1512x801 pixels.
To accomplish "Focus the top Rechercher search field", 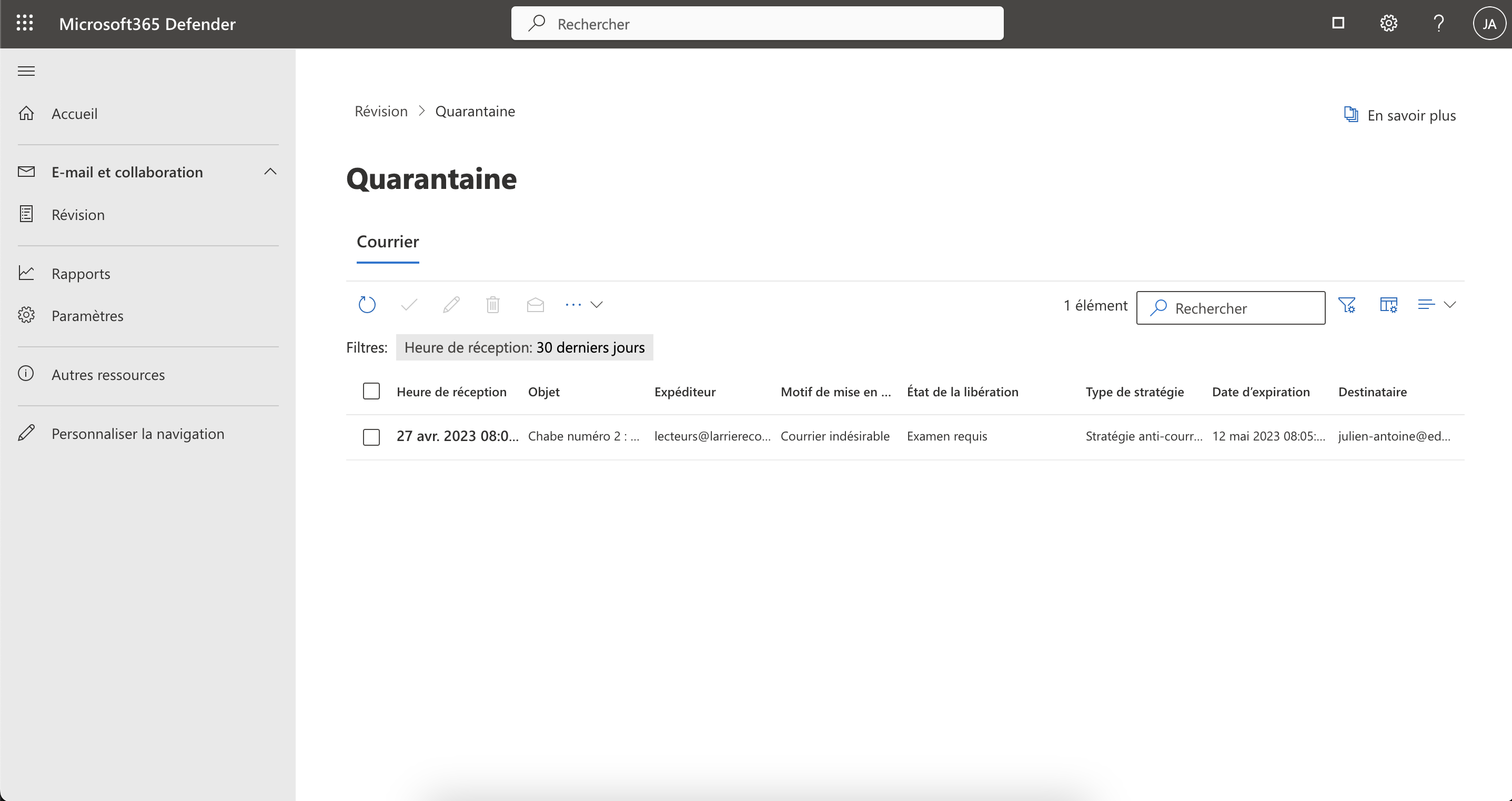I will click(757, 24).
